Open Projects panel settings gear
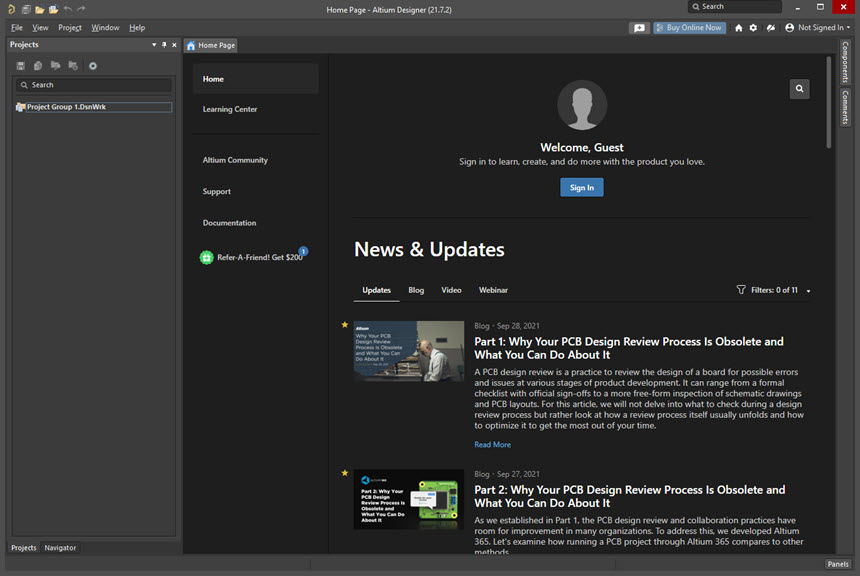The image size is (860, 576). (x=93, y=66)
